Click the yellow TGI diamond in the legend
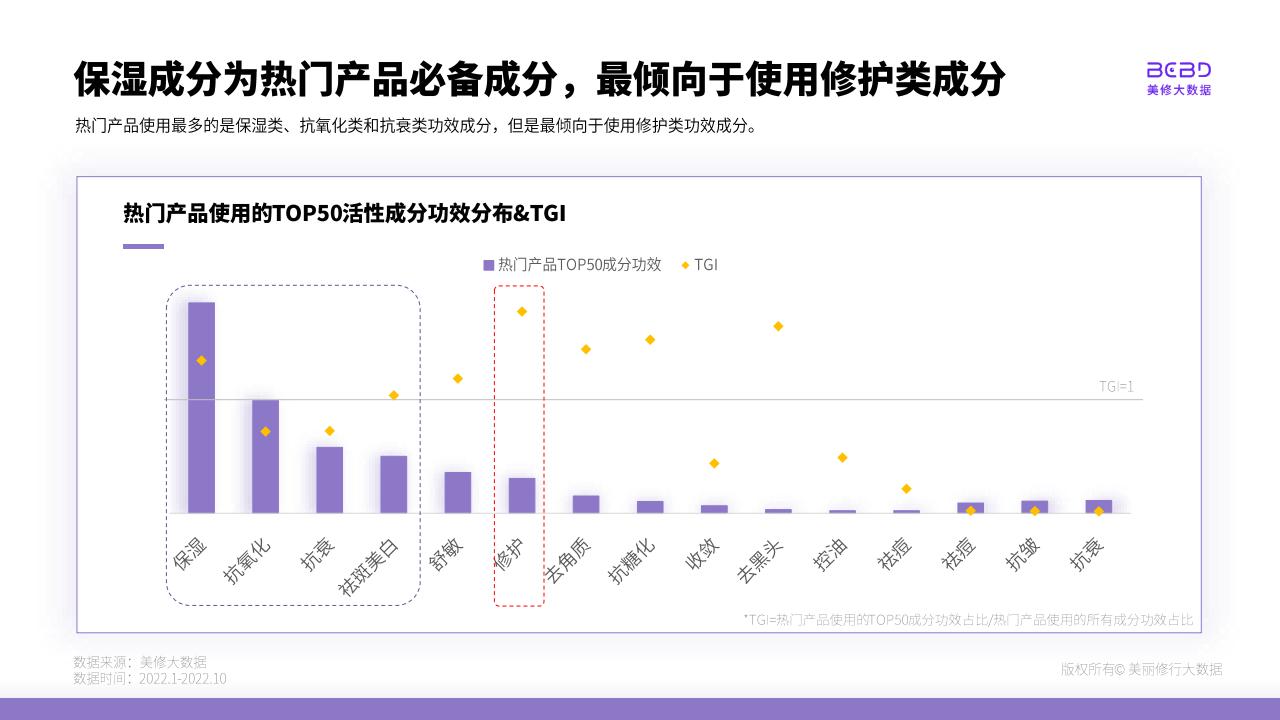 685,265
